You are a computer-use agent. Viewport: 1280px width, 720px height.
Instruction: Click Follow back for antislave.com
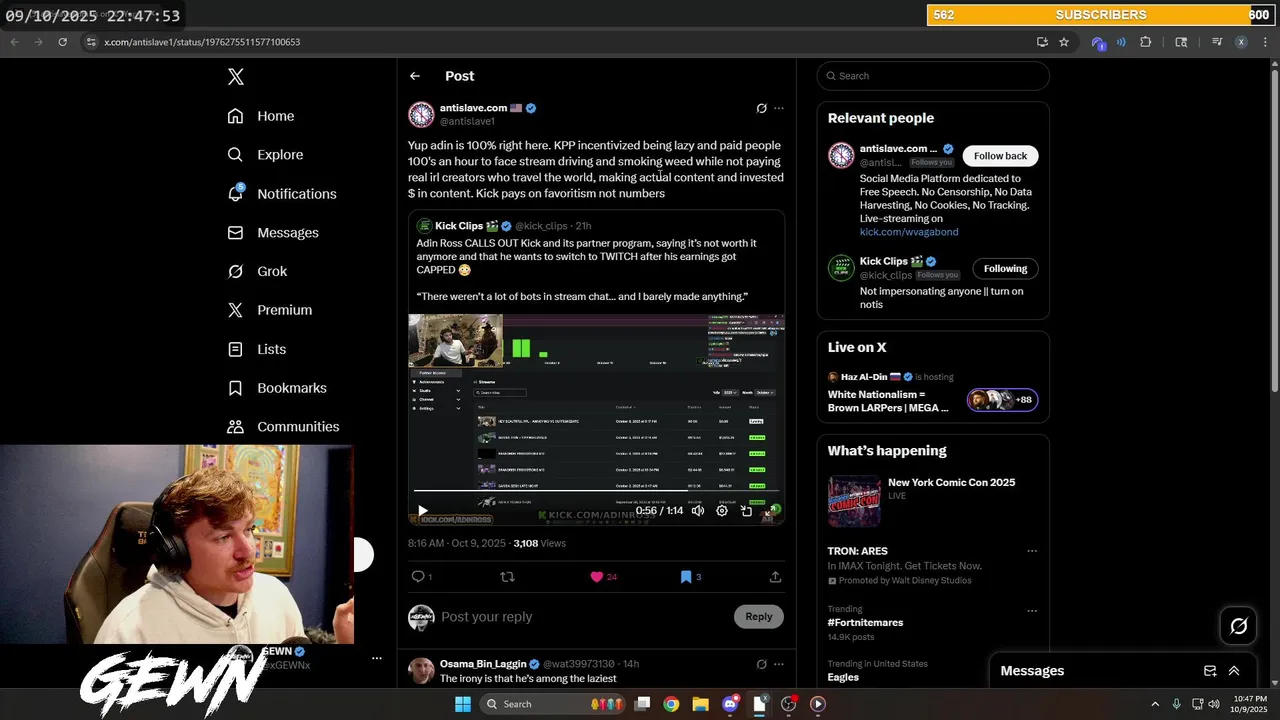(1000, 156)
